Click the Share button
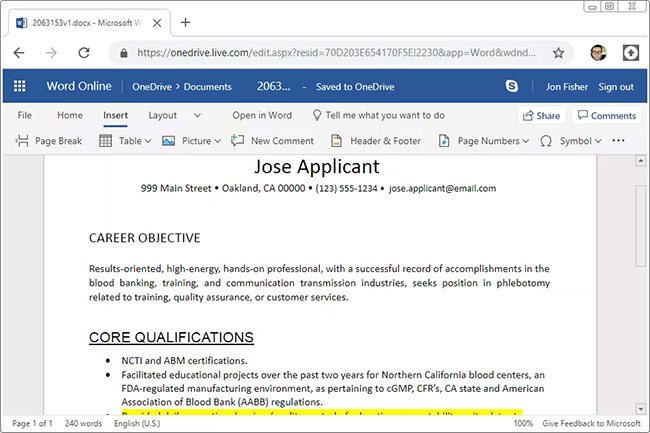 (541, 116)
